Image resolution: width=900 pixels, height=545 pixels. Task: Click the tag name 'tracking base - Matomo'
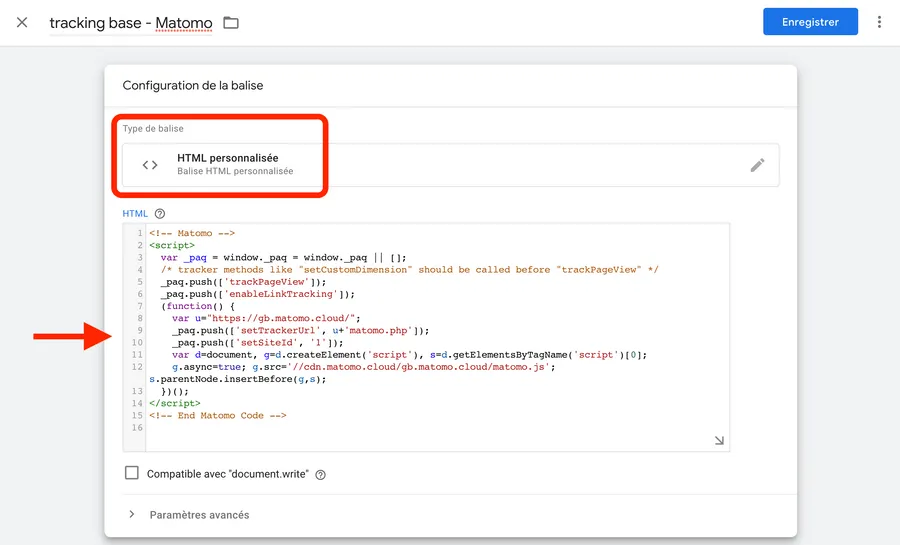point(131,23)
